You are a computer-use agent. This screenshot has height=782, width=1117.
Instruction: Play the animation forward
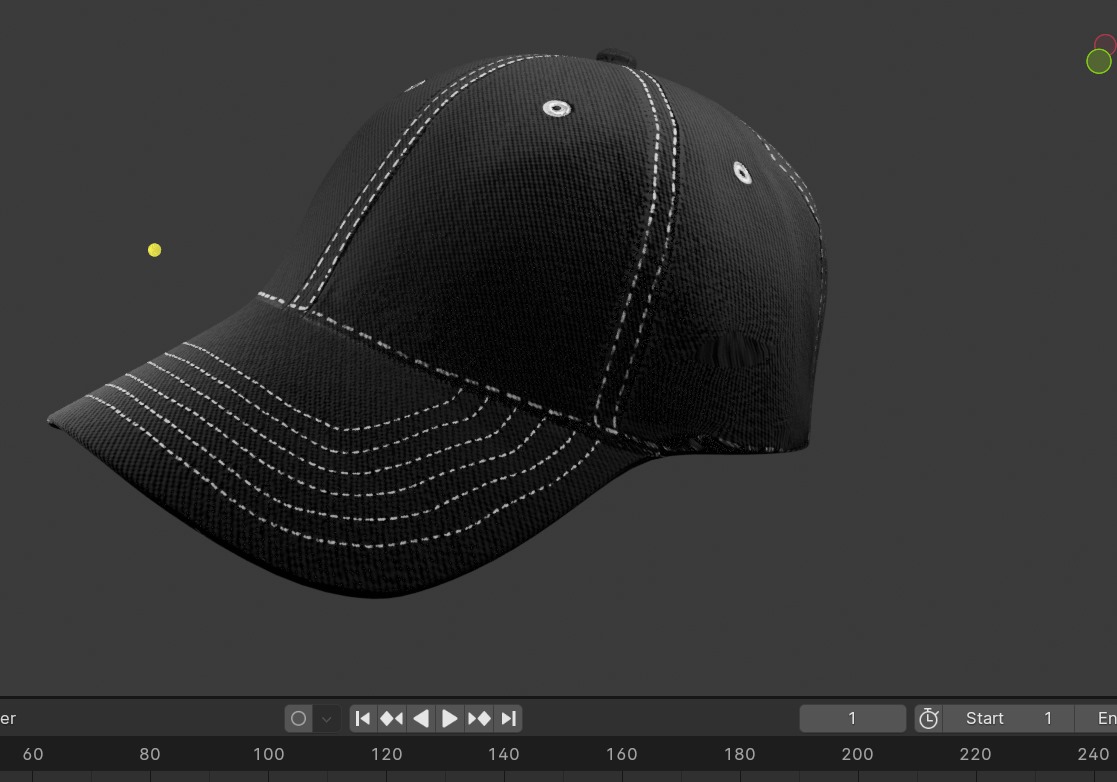click(x=450, y=718)
